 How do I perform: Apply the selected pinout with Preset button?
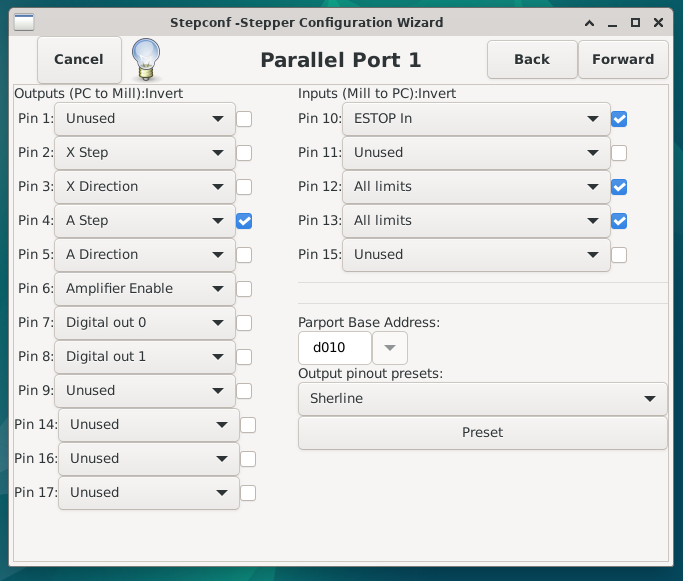[483, 432]
